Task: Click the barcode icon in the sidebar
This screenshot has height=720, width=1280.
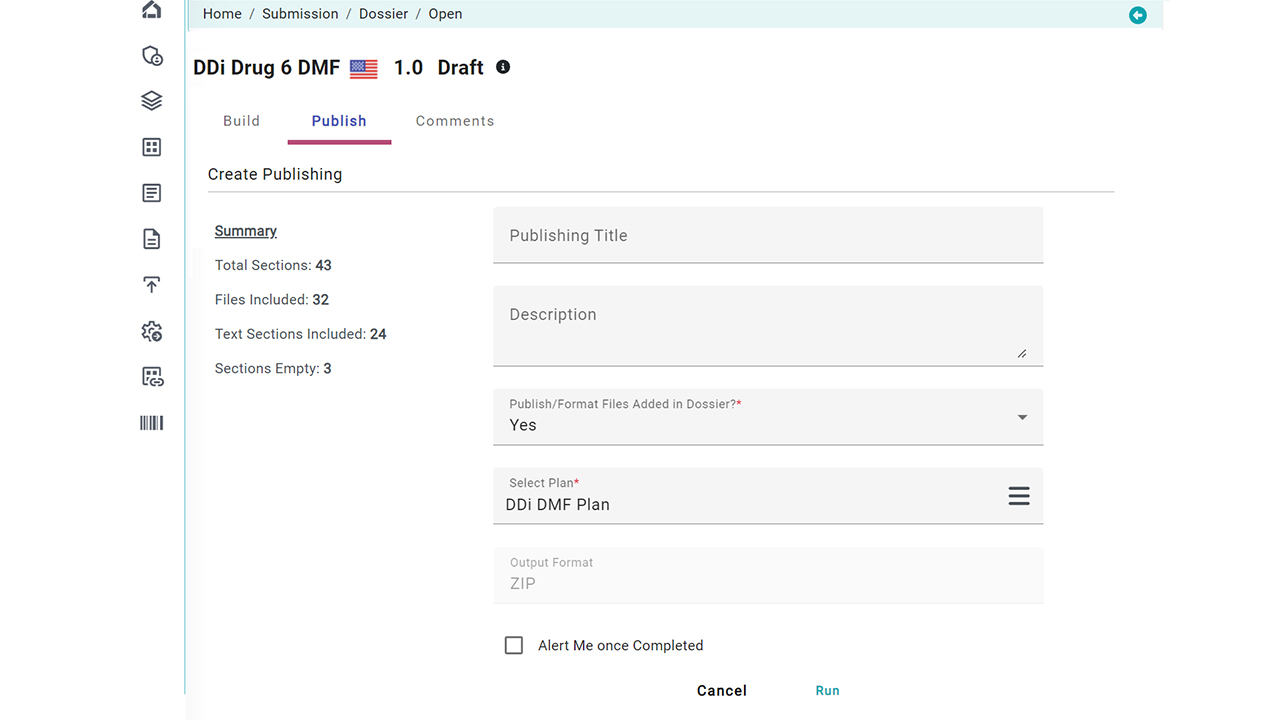Action: [x=151, y=423]
